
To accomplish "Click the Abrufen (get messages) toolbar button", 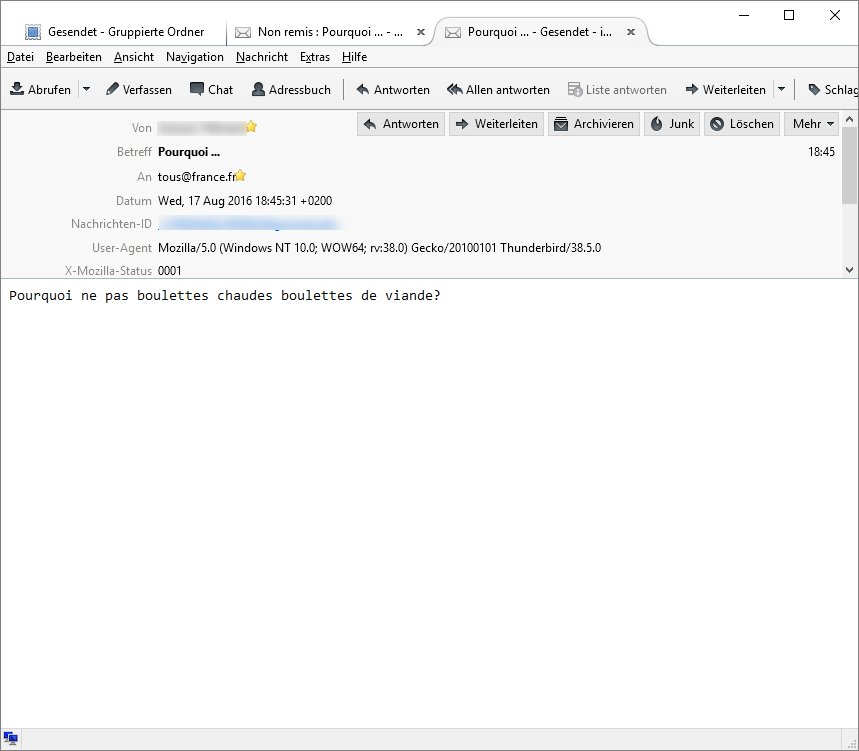I will [41, 89].
